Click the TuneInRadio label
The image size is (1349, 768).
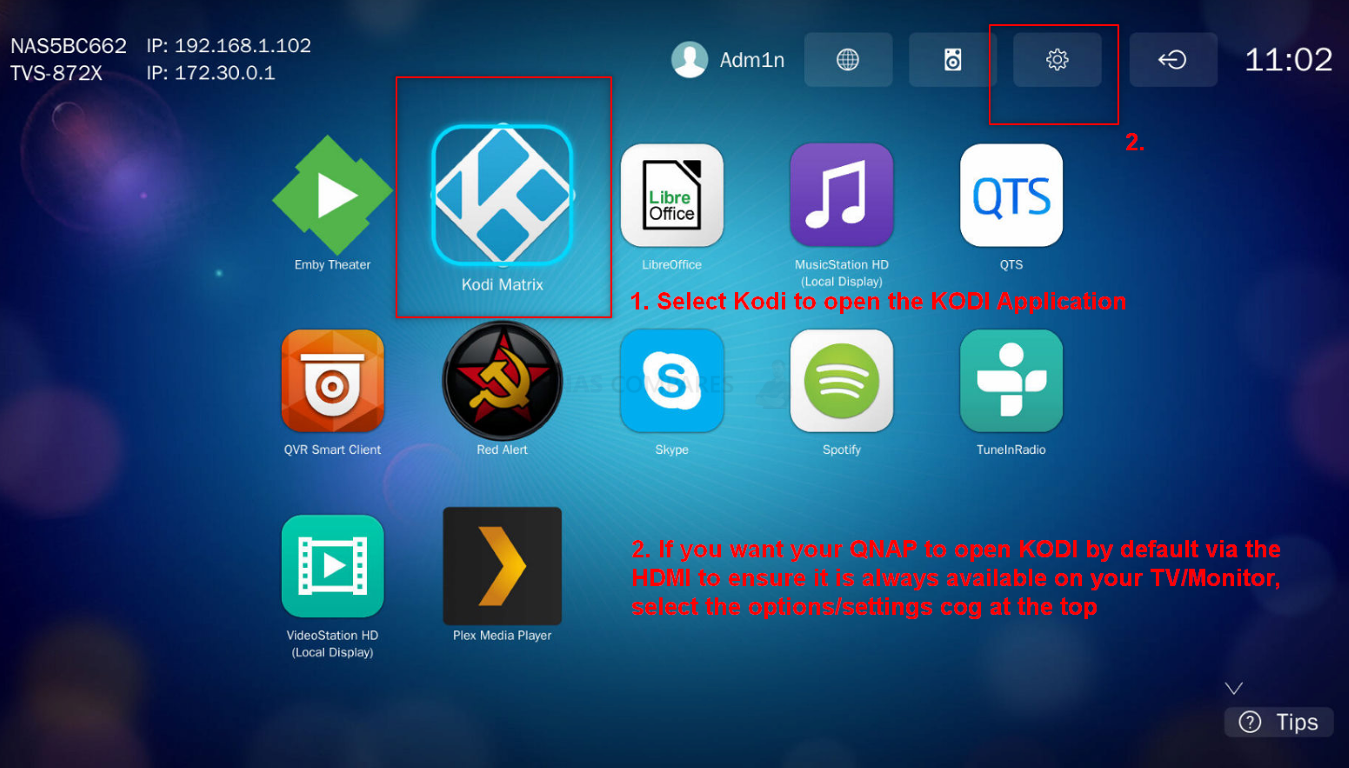tap(1011, 450)
